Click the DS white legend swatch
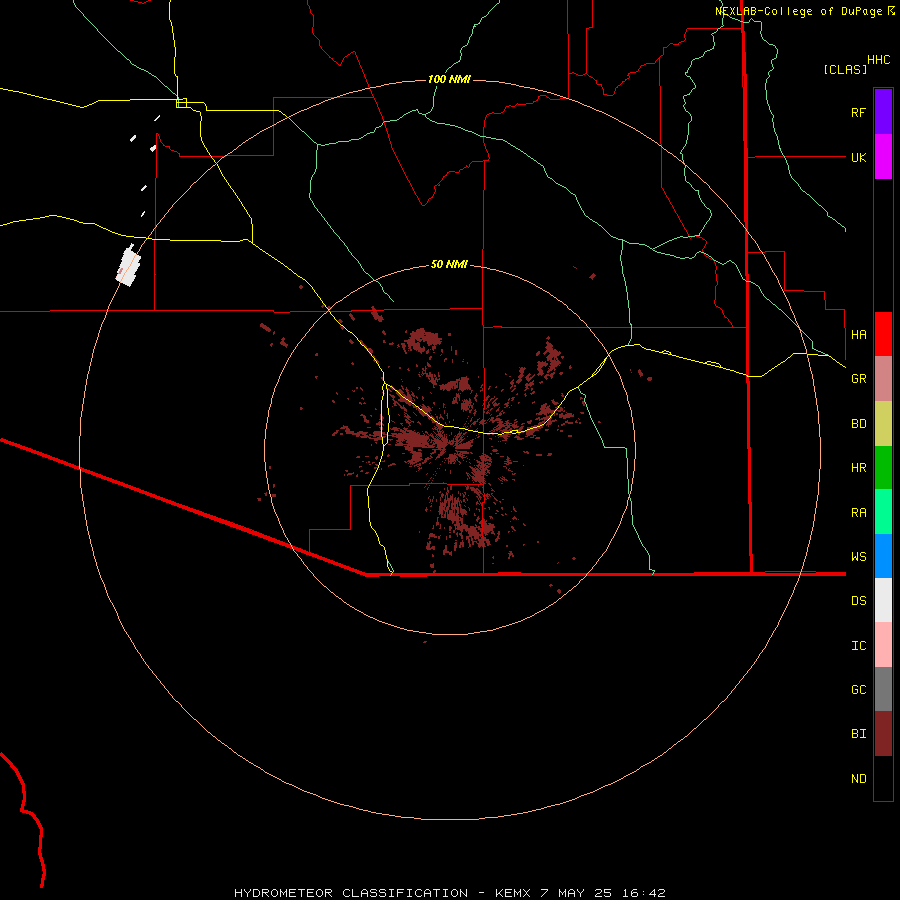The height and width of the screenshot is (900, 900). (x=883, y=600)
